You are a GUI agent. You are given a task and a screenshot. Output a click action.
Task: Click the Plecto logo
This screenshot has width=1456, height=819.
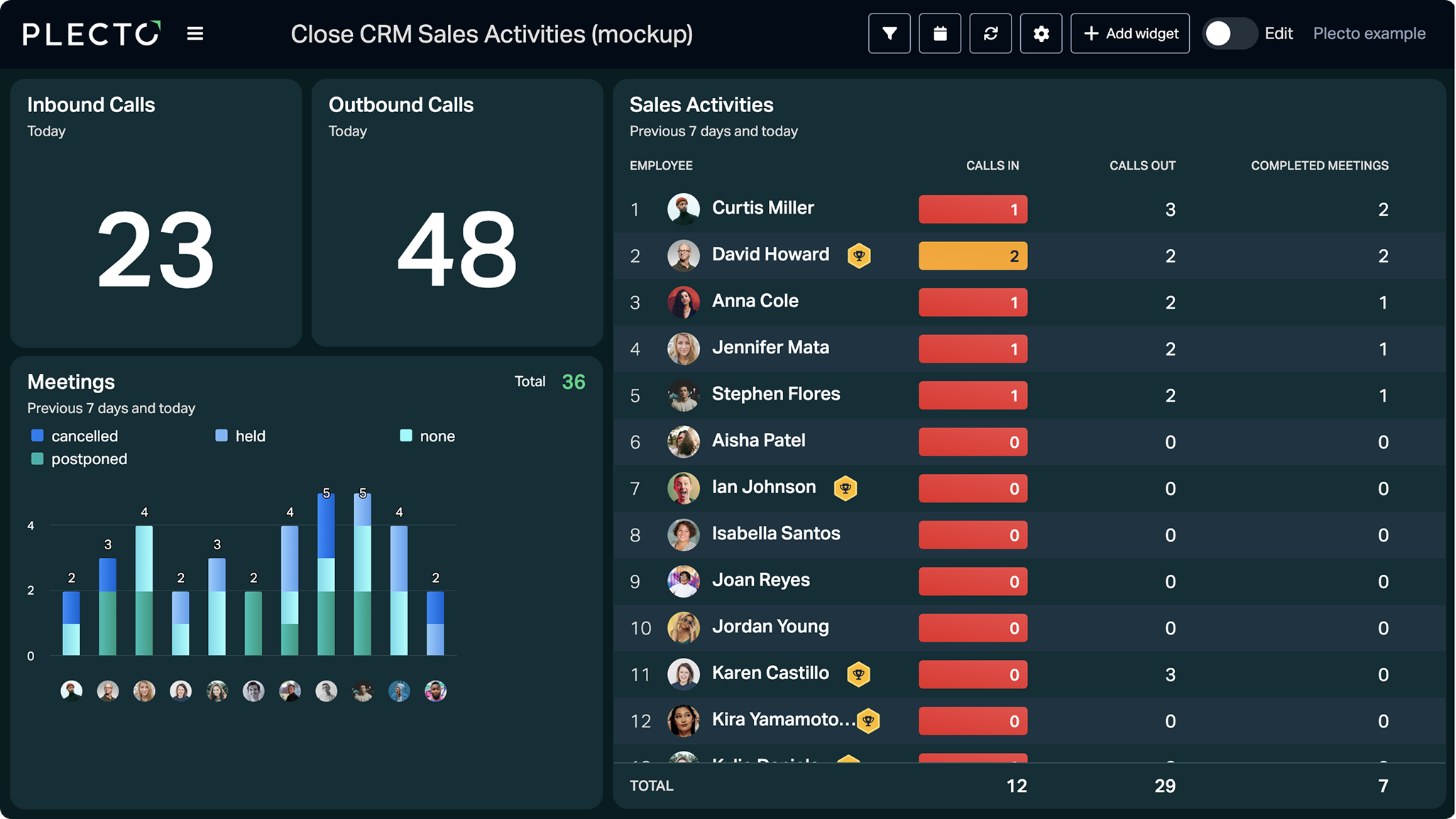[92, 33]
